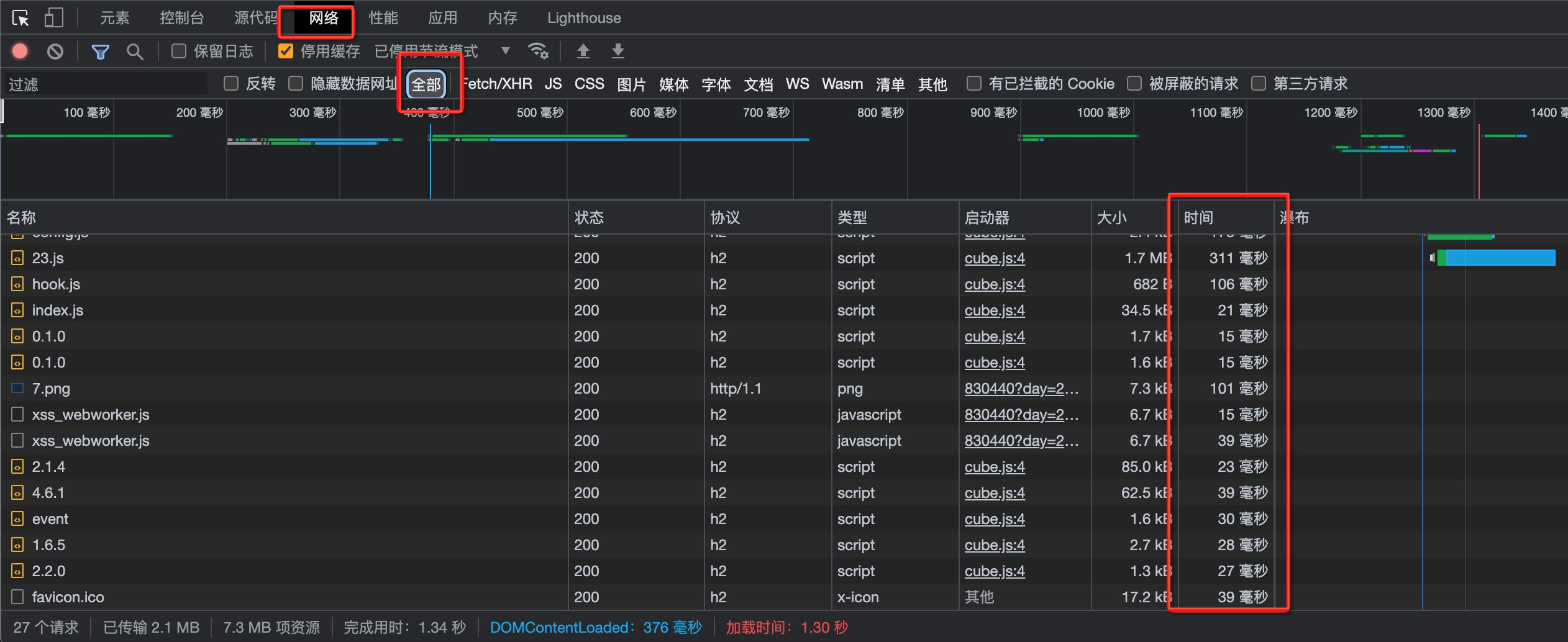This screenshot has width=1568, height=642.
Task: Click the script icon beside 4.6.1
Action: pos(17,492)
